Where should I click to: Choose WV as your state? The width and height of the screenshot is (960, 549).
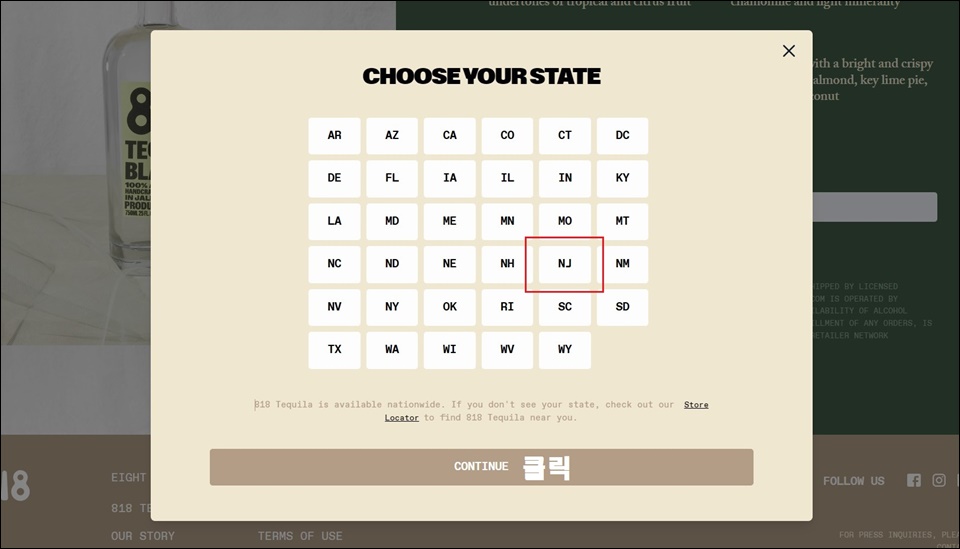pyautogui.click(x=507, y=350)
